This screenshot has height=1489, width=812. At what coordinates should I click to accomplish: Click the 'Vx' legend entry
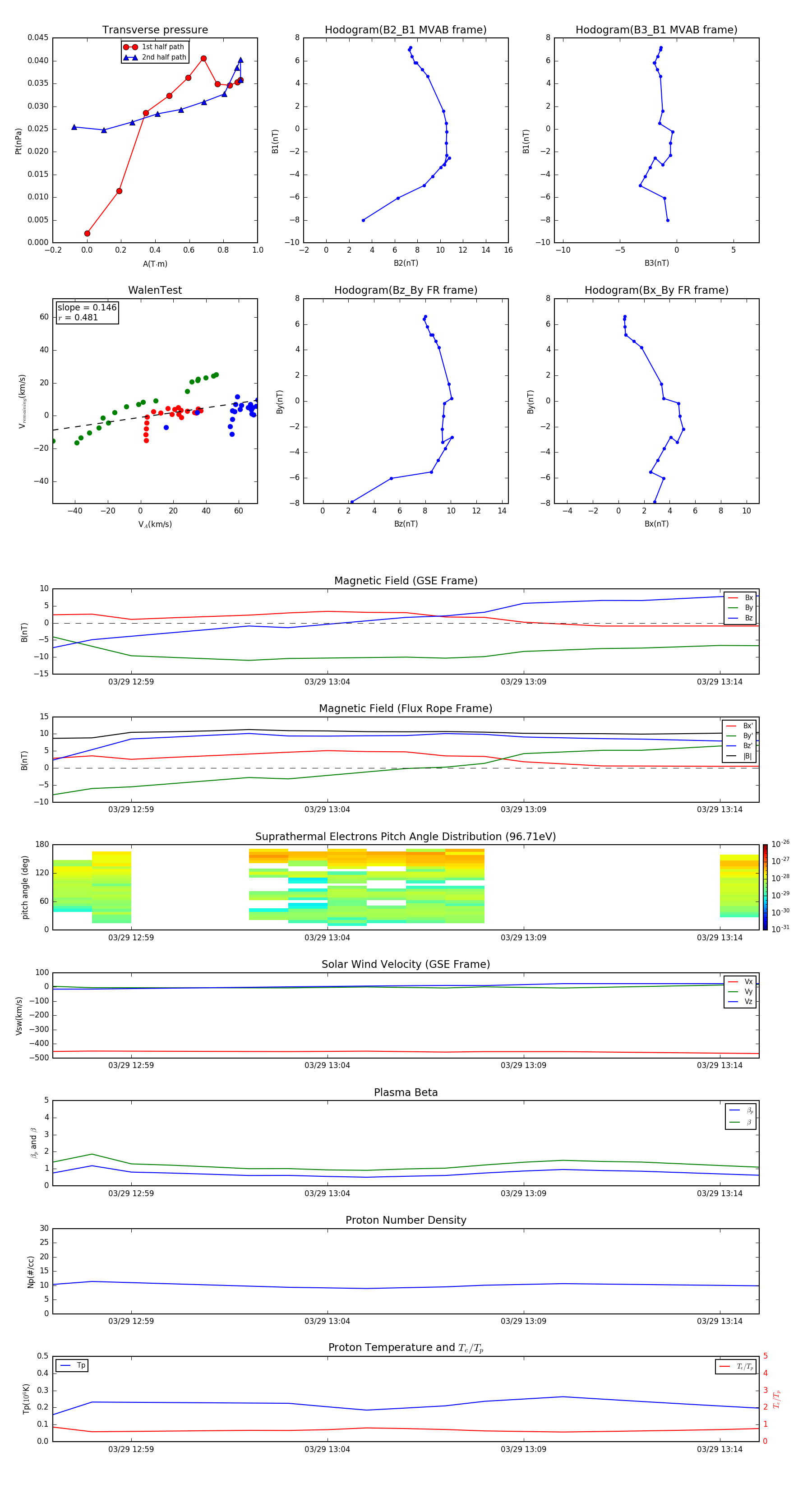coord(740,981)
